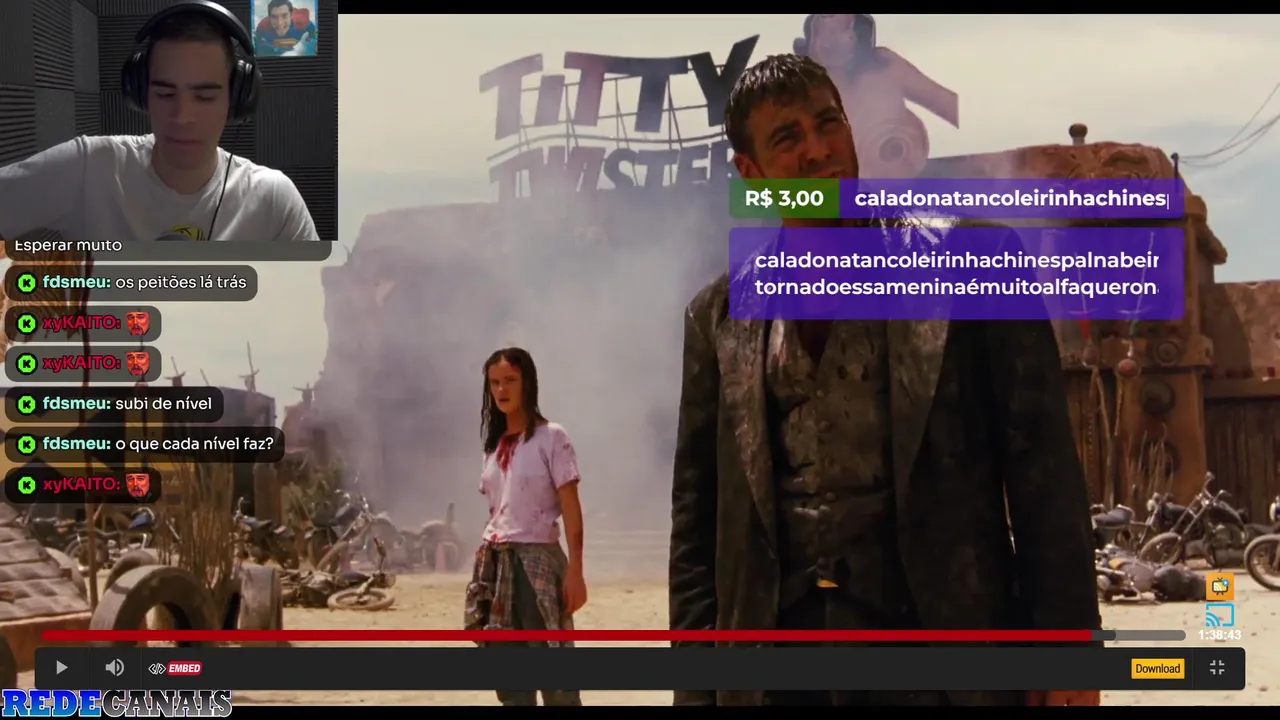This screenshot has height=720, width=1280.
Task: Click the 1:38:43 video duration text
Action: pos(1219,635)
